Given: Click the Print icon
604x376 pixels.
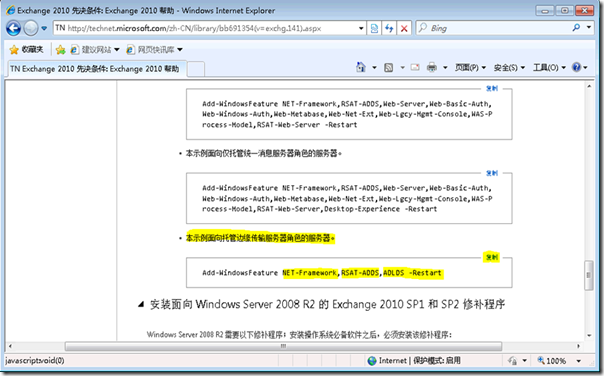Looking at the screenshot, I should (x=432, y=67).
